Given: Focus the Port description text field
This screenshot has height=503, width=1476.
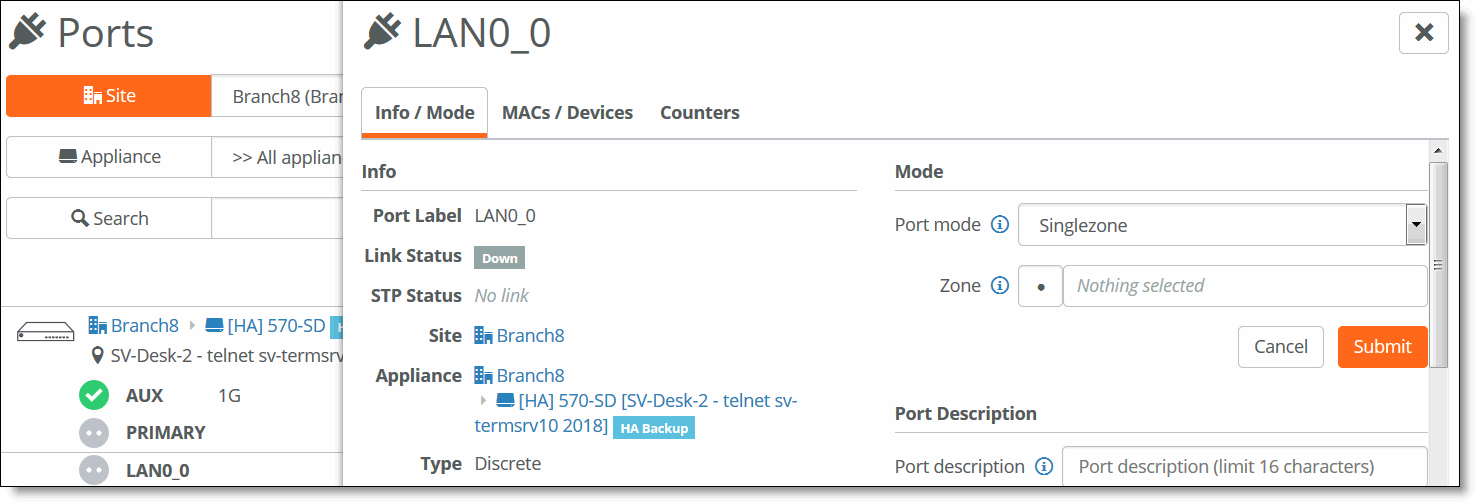Looking at the screenshot, I should (x=1244, y=467).
